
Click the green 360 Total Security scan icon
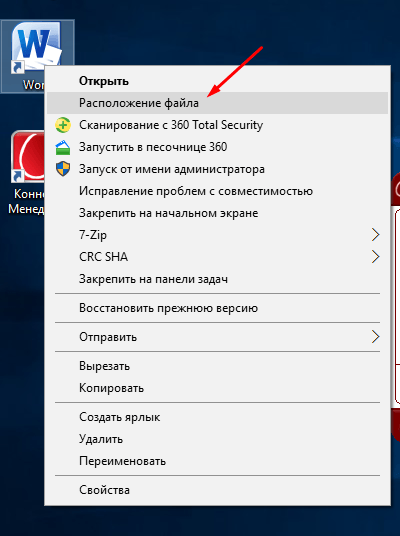coord(63,125)
